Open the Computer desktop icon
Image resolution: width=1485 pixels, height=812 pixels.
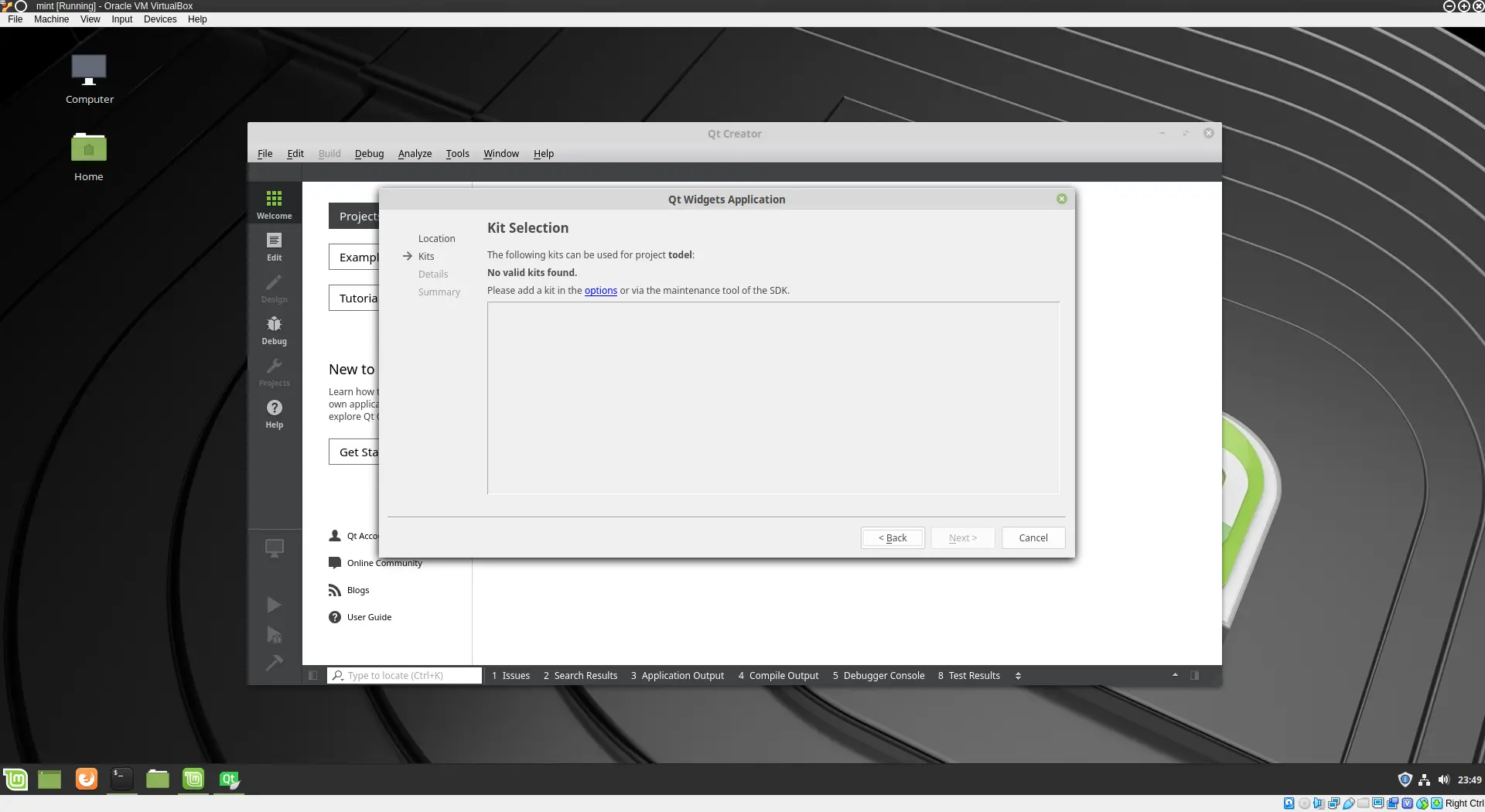[89, 80]
